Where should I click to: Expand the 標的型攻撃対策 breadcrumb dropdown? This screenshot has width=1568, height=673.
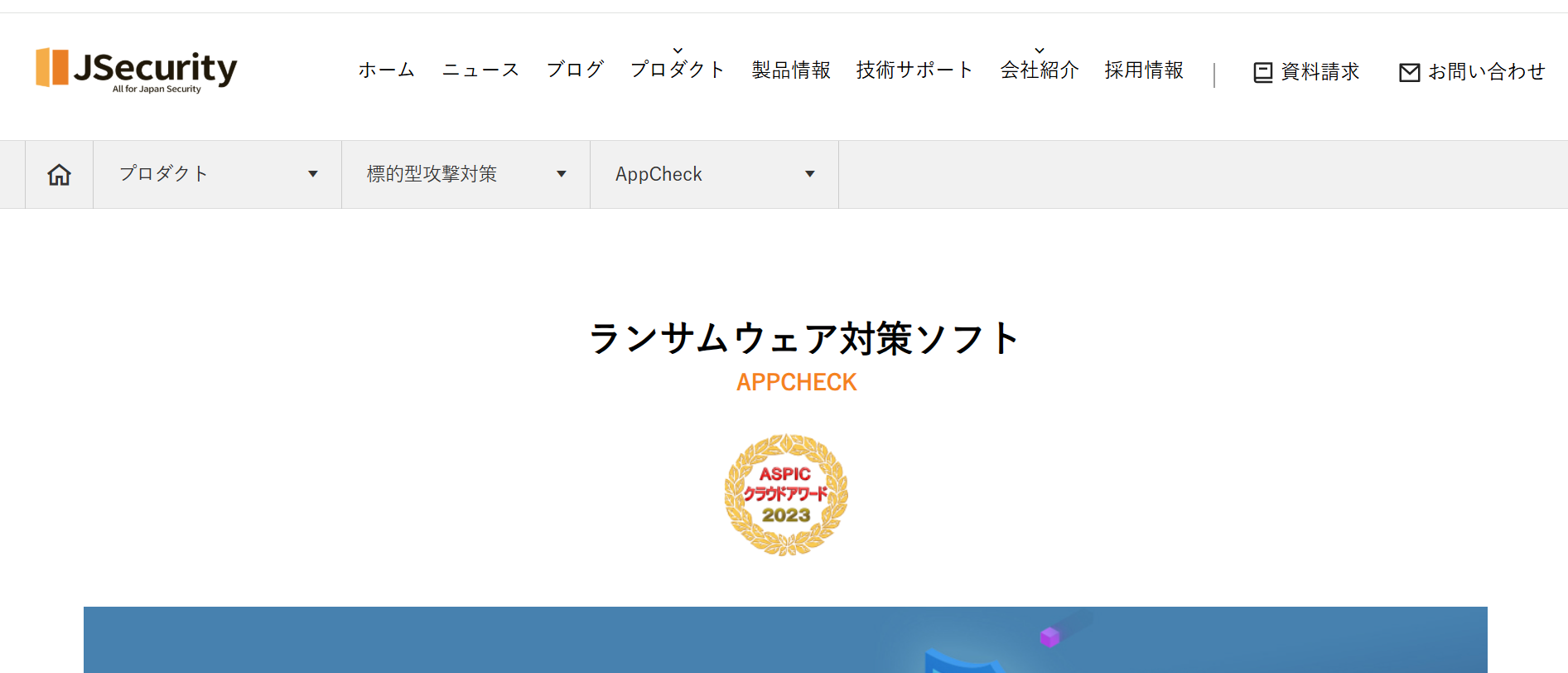click(x=561, y=174)
